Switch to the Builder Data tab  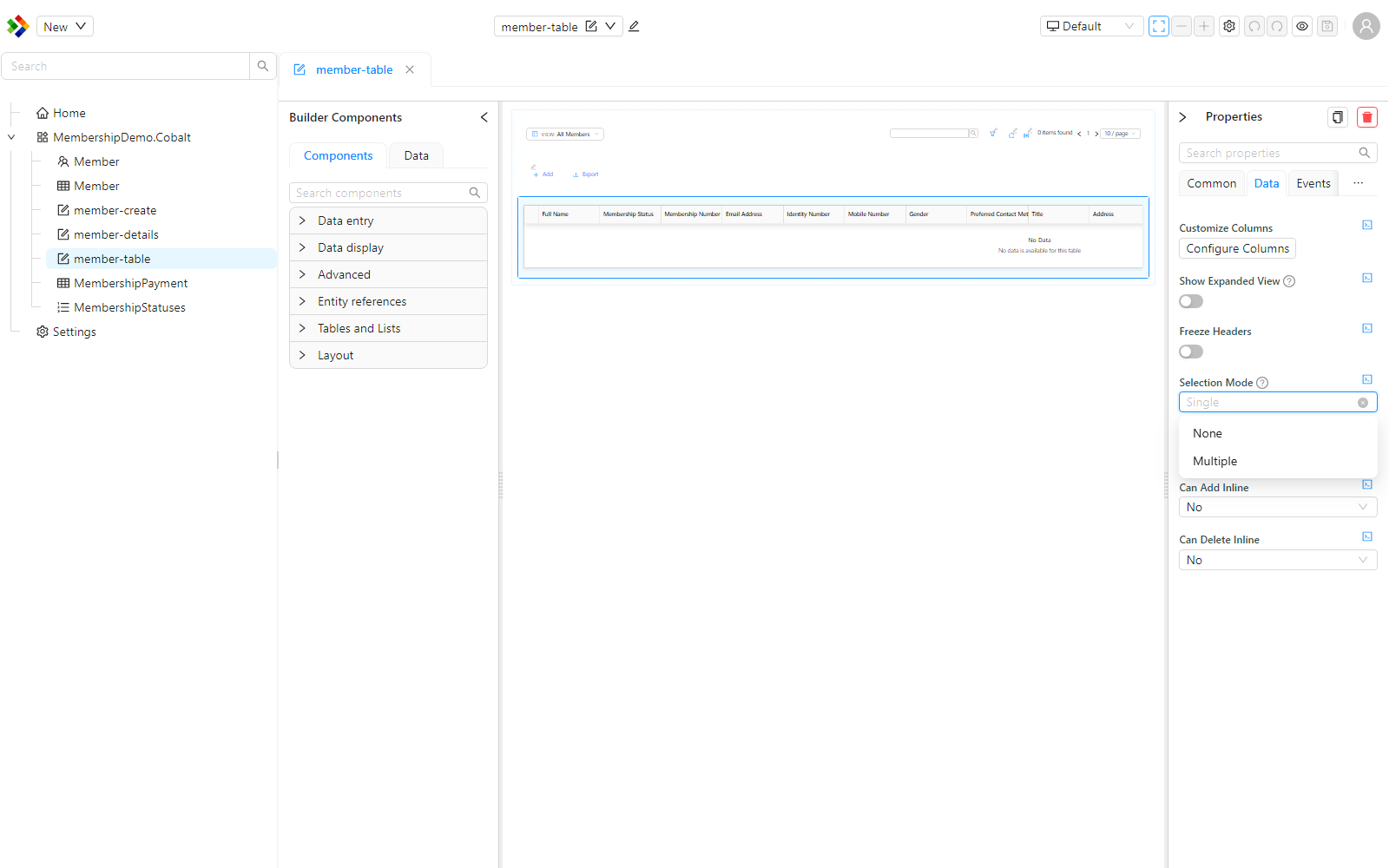coord(417,155)
